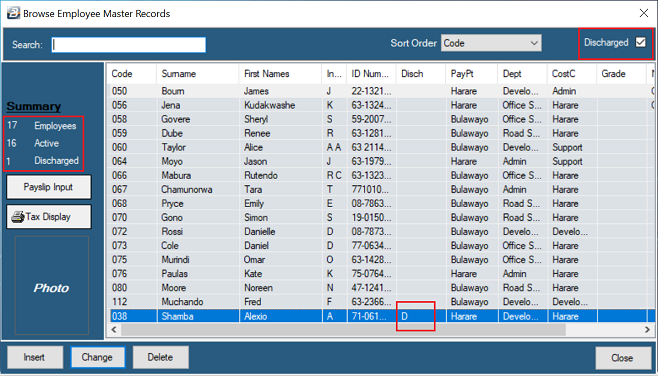Click initials A A in Taylor's row
The image size is (658, 376).
tap(334, 147)
